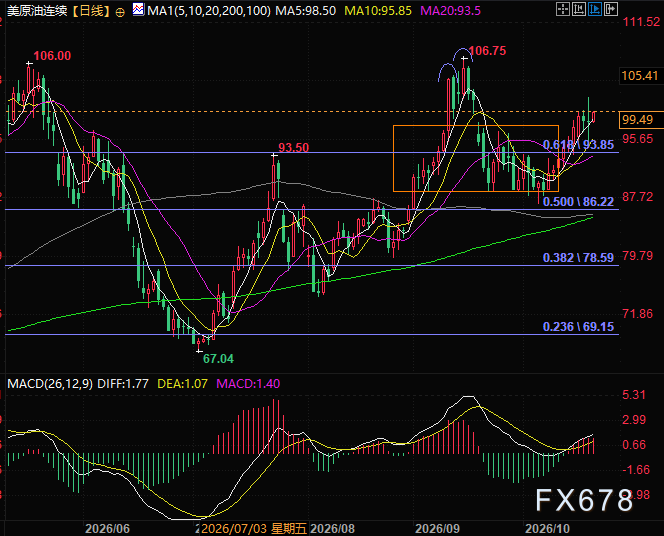
Task: Click the 2.99 MACD axis value
Action: (634, 420)
